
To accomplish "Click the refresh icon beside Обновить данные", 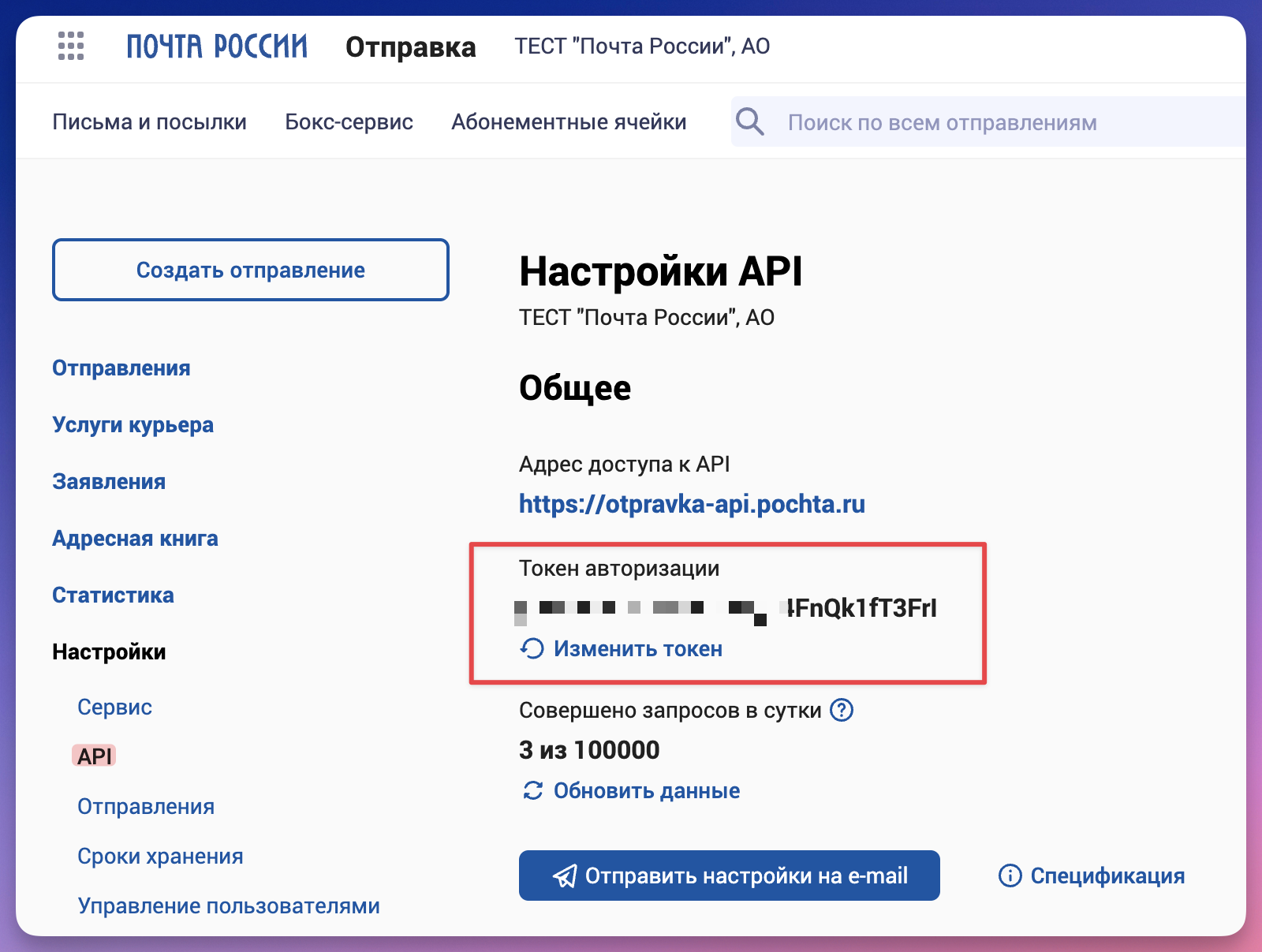I will tap(533, 790).
